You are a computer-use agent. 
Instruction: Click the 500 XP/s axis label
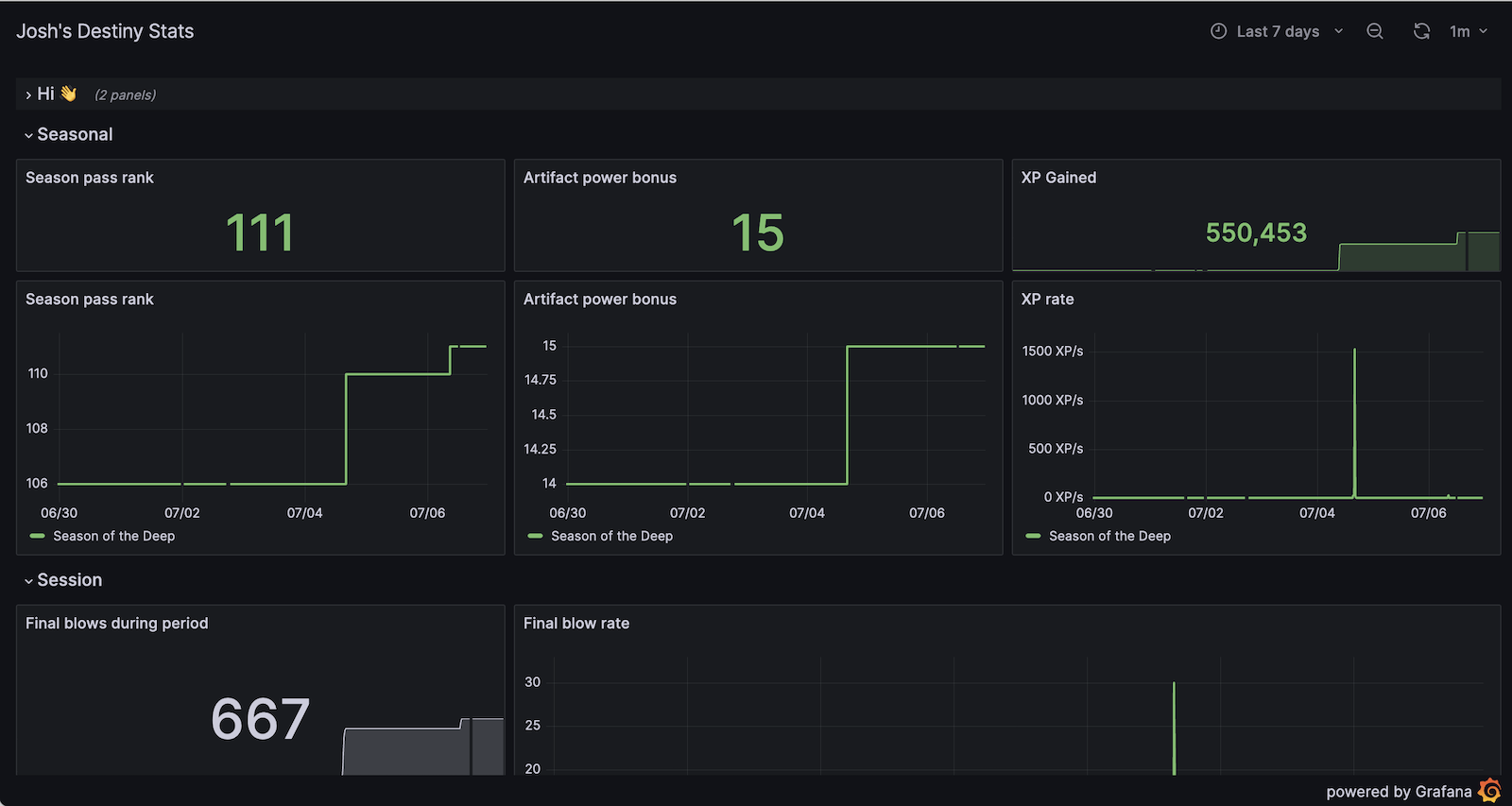pos(1056,449)
